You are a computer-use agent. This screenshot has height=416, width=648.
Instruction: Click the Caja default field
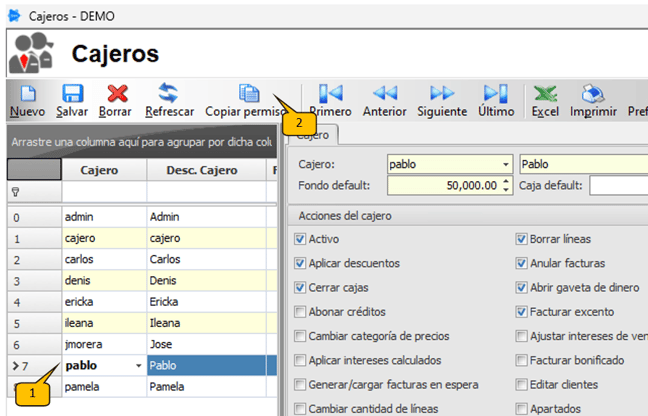tap(619, 185)
